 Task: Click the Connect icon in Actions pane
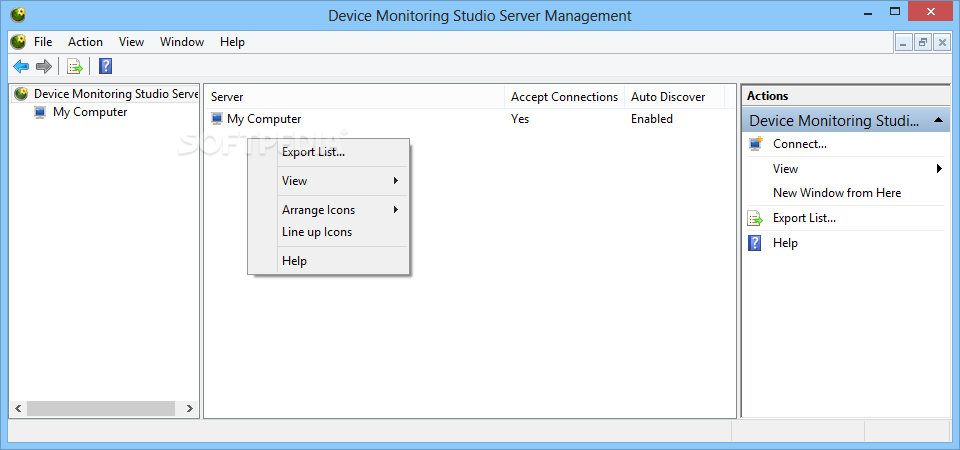756,144
